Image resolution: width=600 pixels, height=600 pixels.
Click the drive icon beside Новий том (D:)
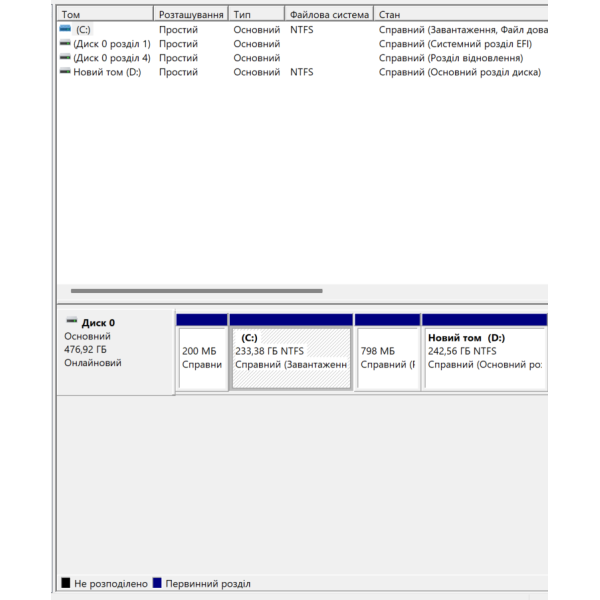65,71
